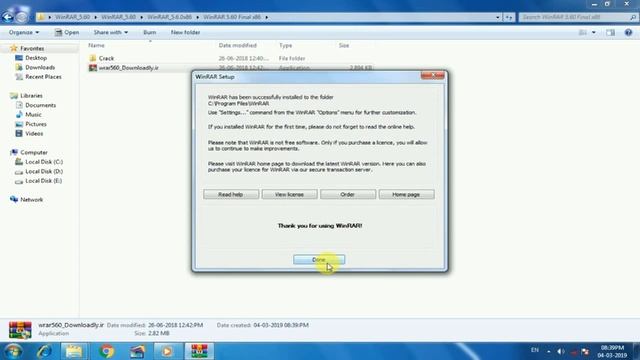640x360 pixels.
Task: Open the taskbar clock and date
Action: (x=612, y=351)
